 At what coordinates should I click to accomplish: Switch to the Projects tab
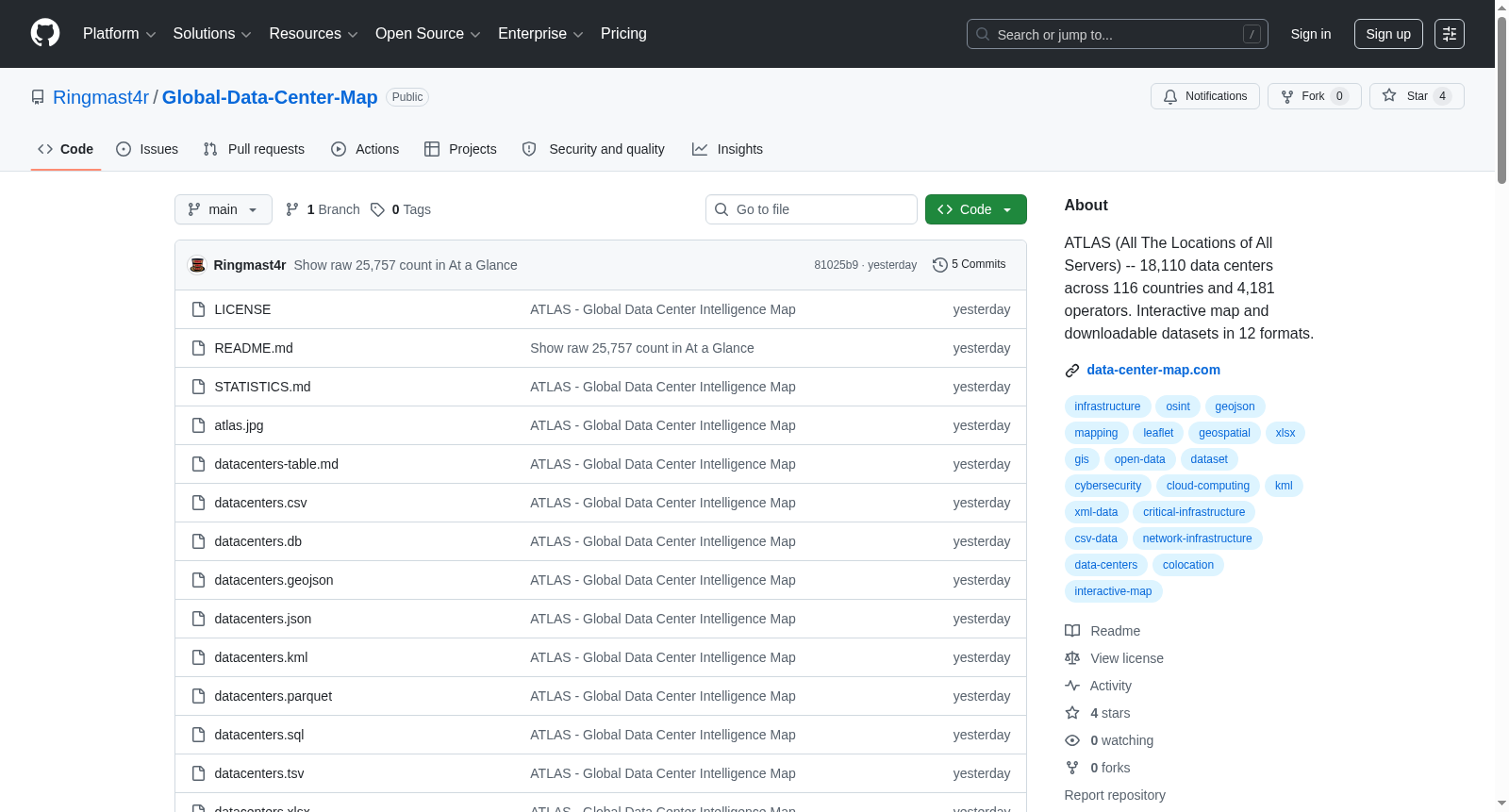click(460, 149)
